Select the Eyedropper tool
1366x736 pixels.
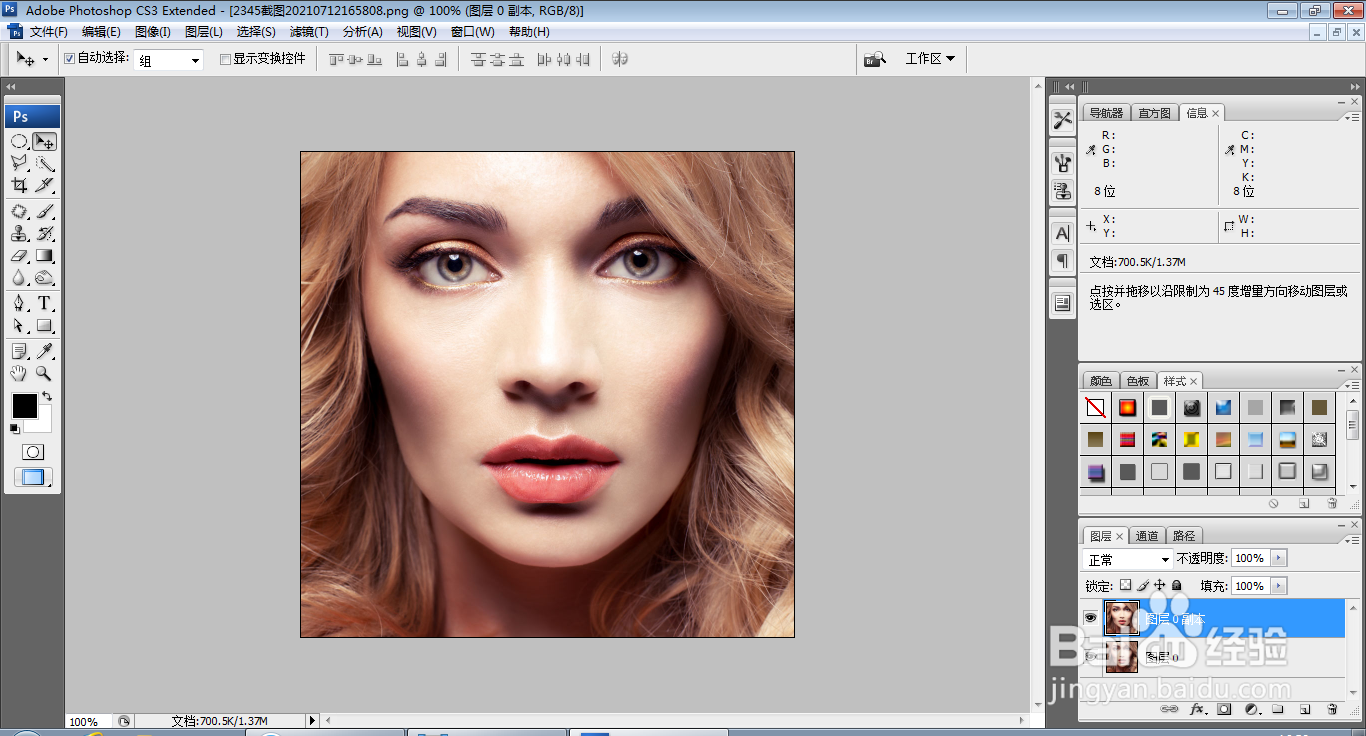(45, 351)
